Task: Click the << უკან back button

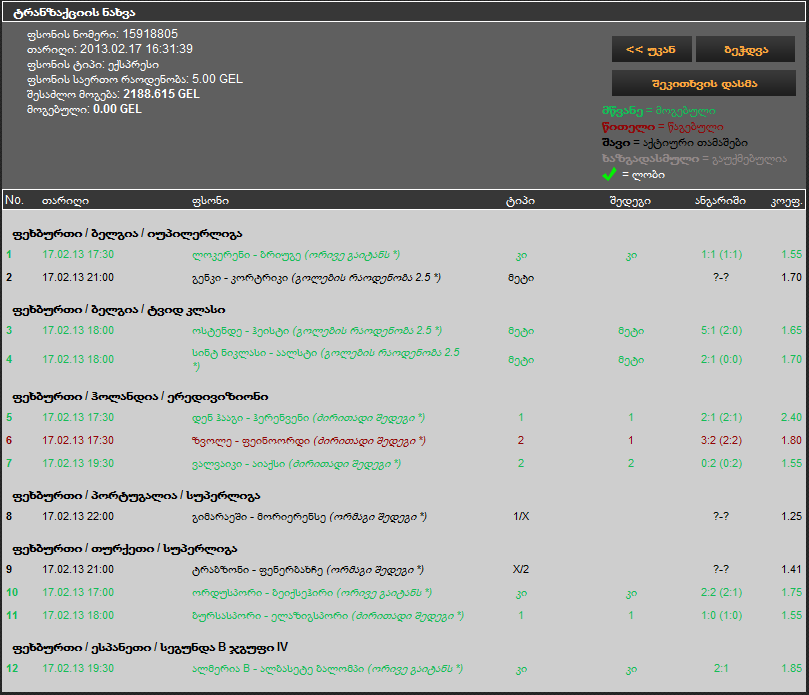Action: tap(651, 50)
